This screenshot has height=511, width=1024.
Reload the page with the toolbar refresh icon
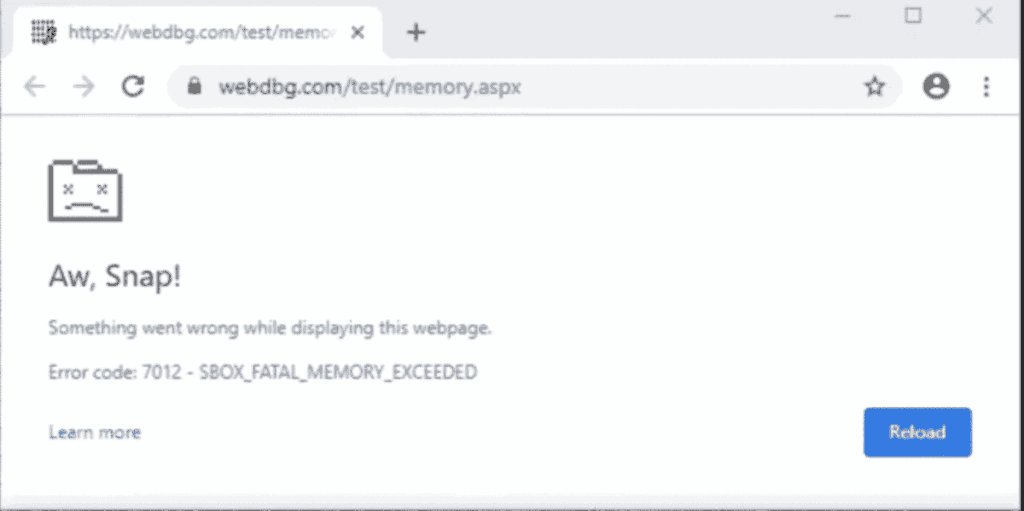[133, 86]
